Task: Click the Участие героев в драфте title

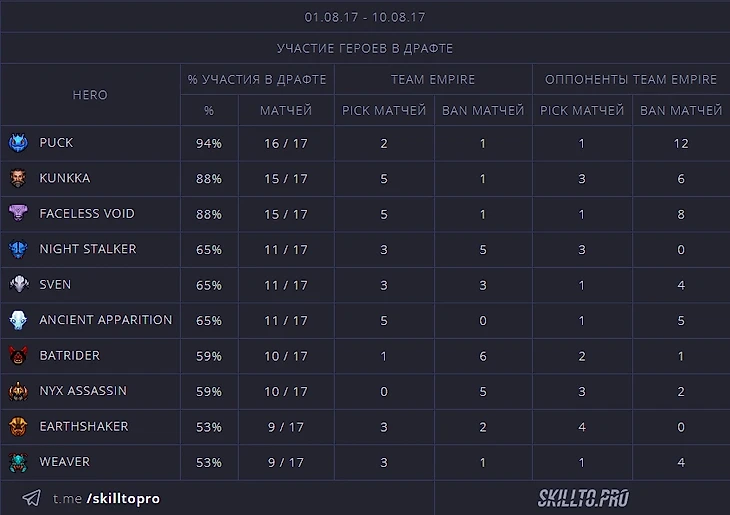Action: [365, 48]
